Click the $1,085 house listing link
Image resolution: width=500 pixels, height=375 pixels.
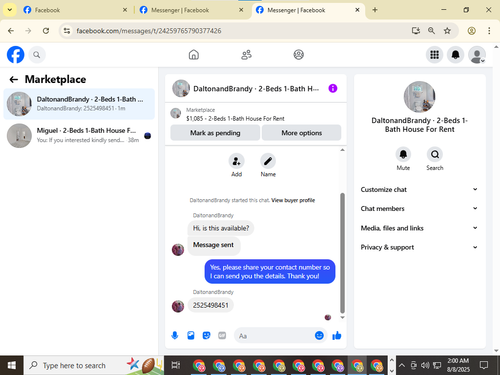(x=235, y=118)
